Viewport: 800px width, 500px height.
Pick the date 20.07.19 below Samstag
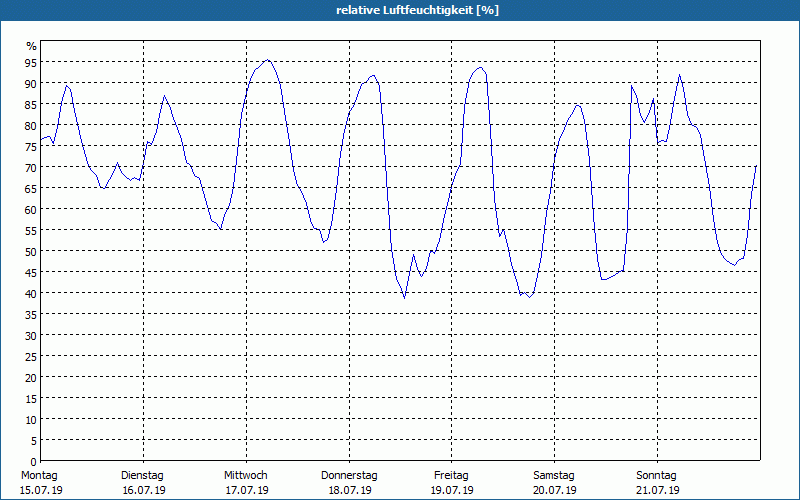pyautogui.click(x=554, y=490)
